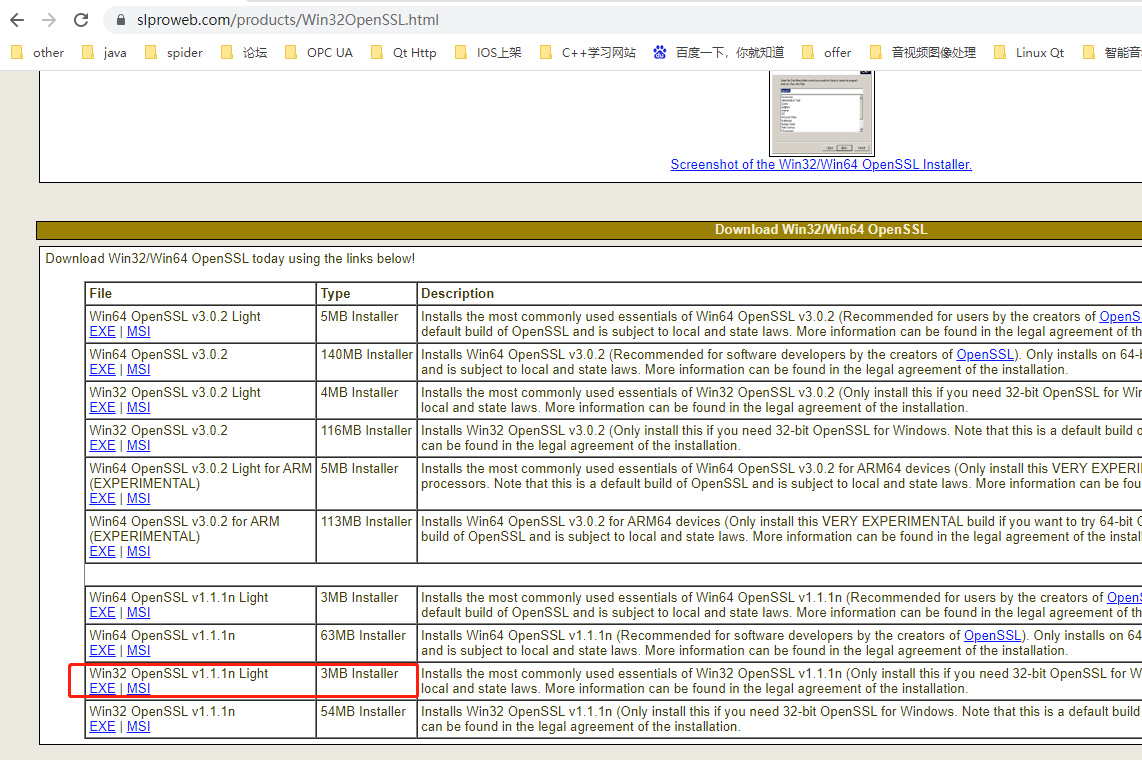
Task: Download MSI for Win64 OpenSSL v1.1.1n Light
Action: click(138, 613)
